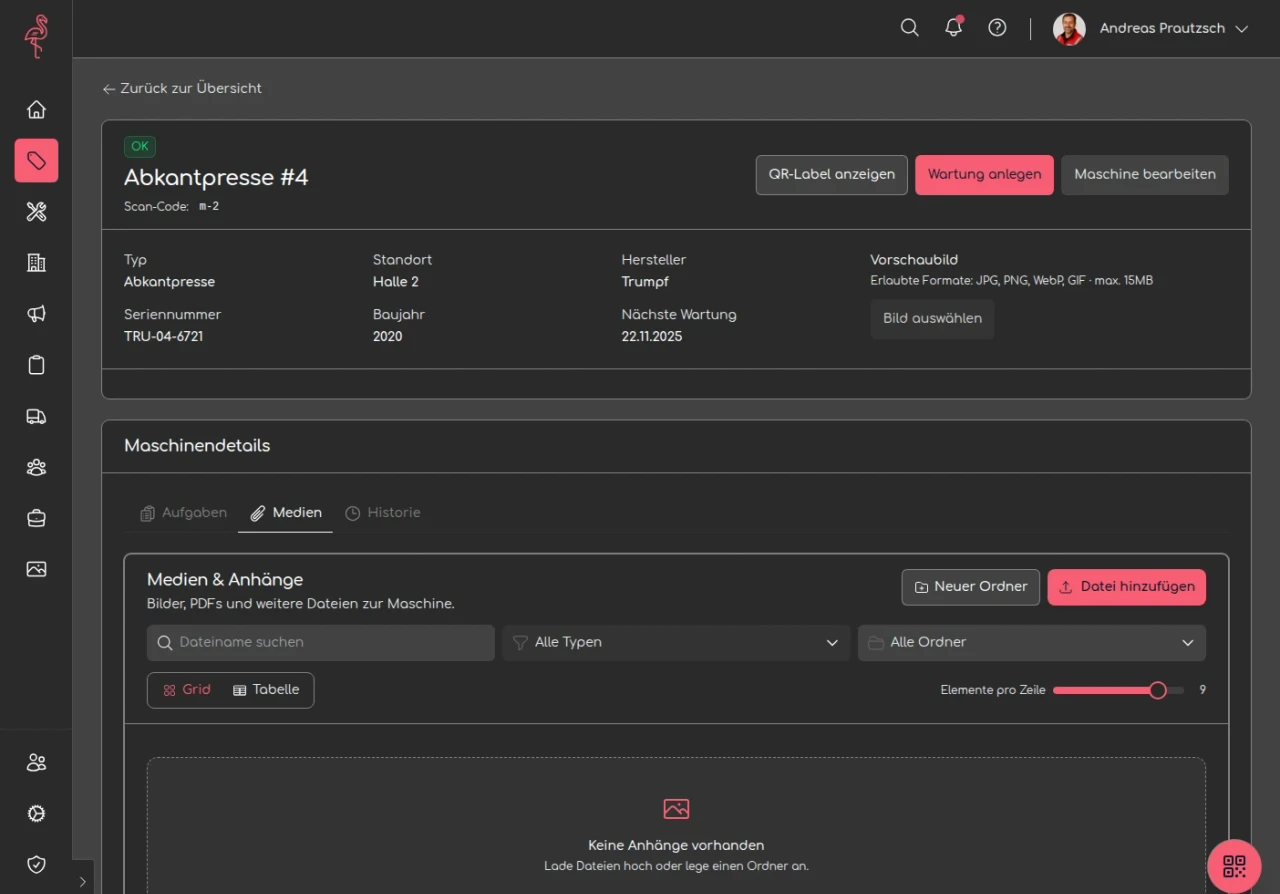Open the Historie tab
The height and width of the screenshot is (894, 1280).
383,513
